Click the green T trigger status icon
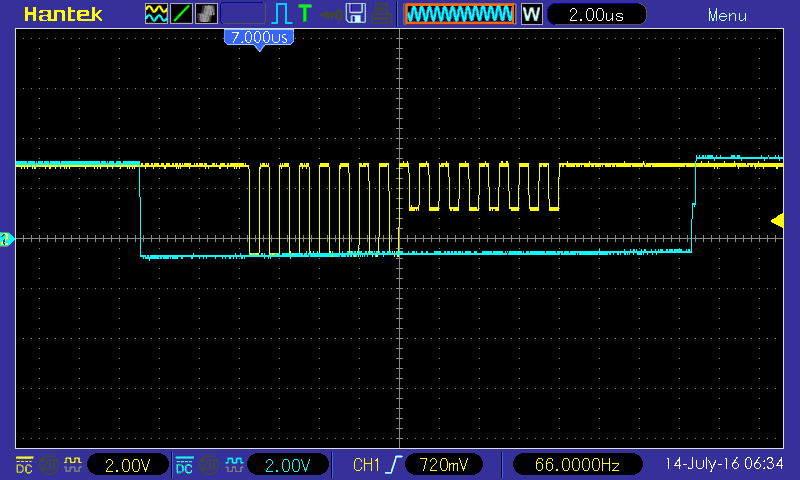 click(x=305, y=13)
